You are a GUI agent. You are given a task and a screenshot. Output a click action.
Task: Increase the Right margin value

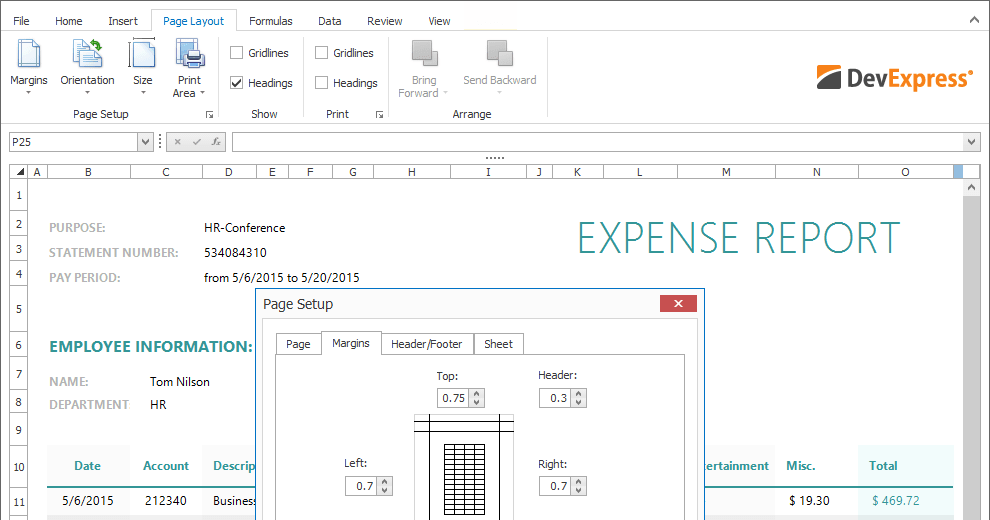(x=578, y=482)
